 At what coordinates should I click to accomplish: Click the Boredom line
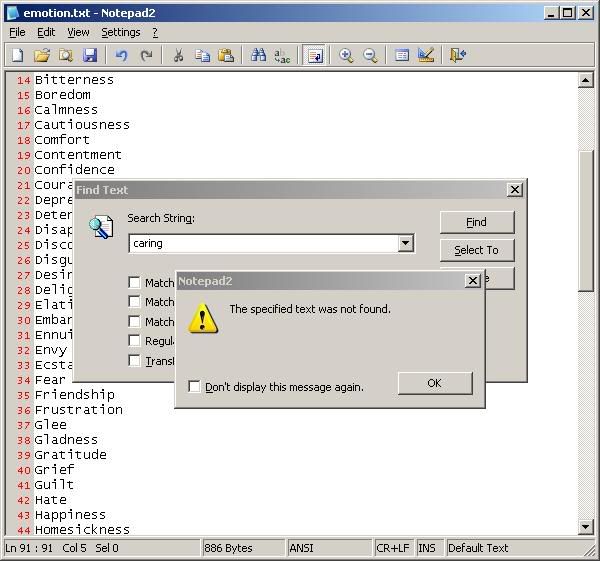tap(63, 95)
